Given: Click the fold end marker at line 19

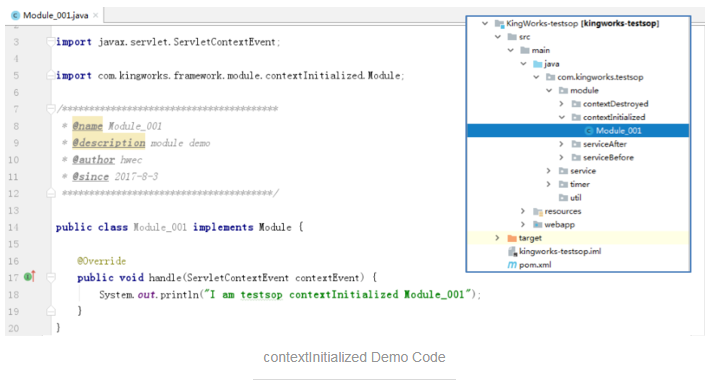Looking at the screenshot, I should click(51, 311).
